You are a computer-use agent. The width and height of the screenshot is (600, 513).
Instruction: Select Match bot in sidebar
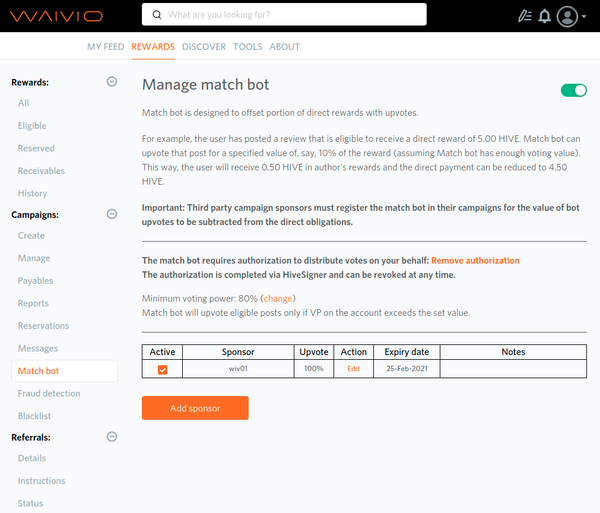pos(65,371)
